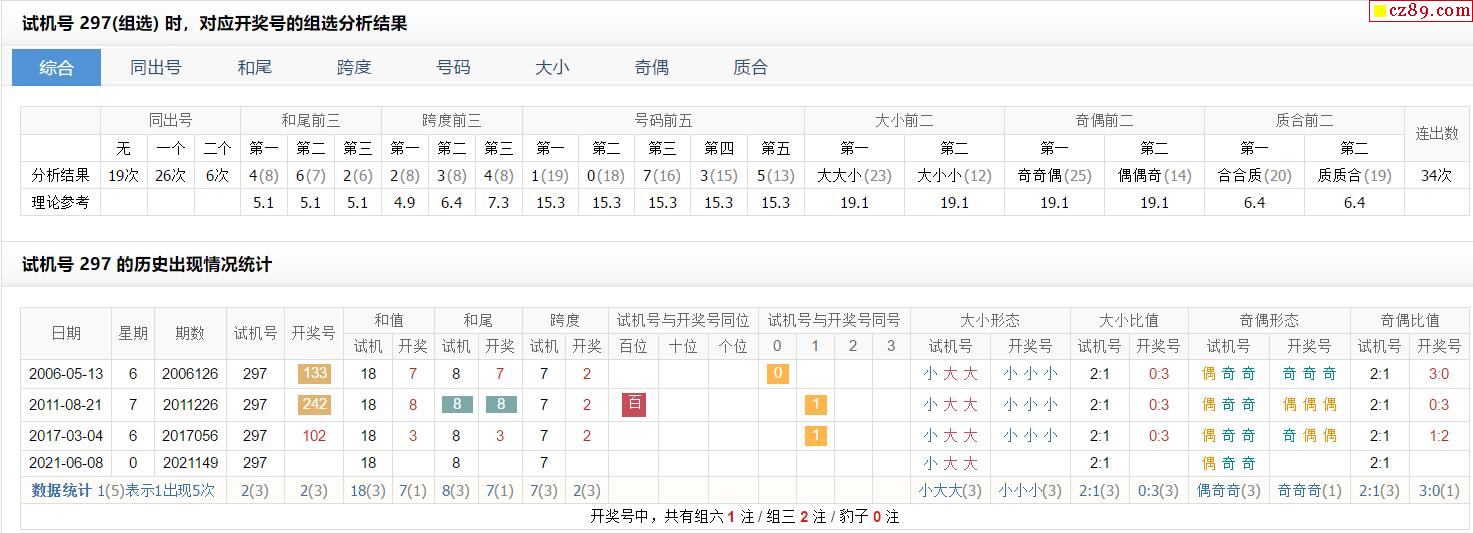Viewport: 1473px width, 533px height.
Task: Click 26次 under 一个 column
Action: pos(170,175)
